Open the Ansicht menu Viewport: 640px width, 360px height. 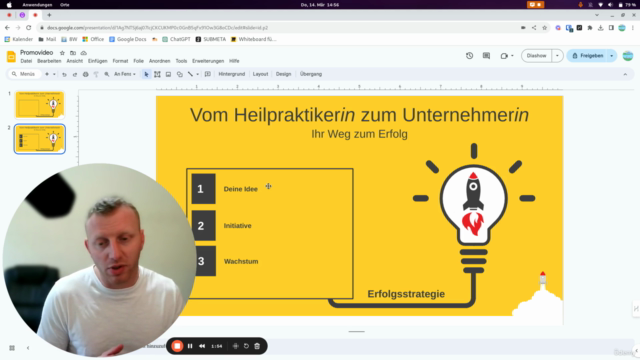(75, 61)
